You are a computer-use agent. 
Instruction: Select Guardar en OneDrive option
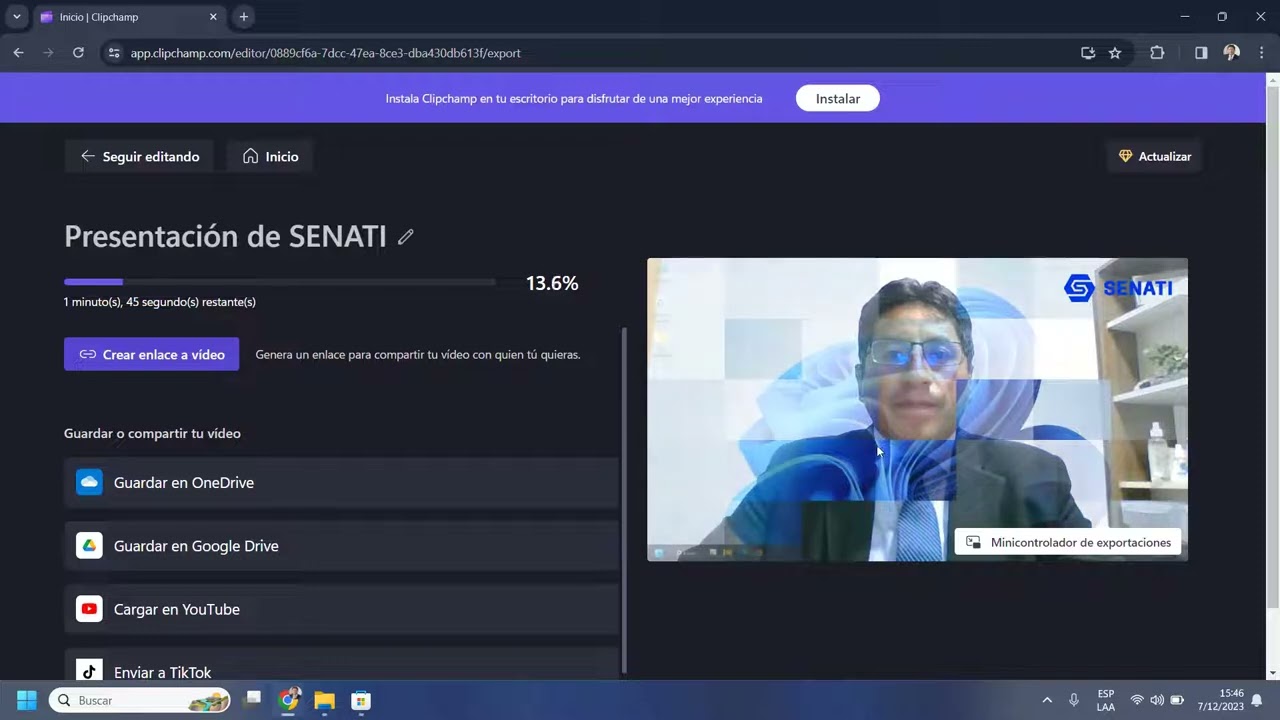point(341,483)
